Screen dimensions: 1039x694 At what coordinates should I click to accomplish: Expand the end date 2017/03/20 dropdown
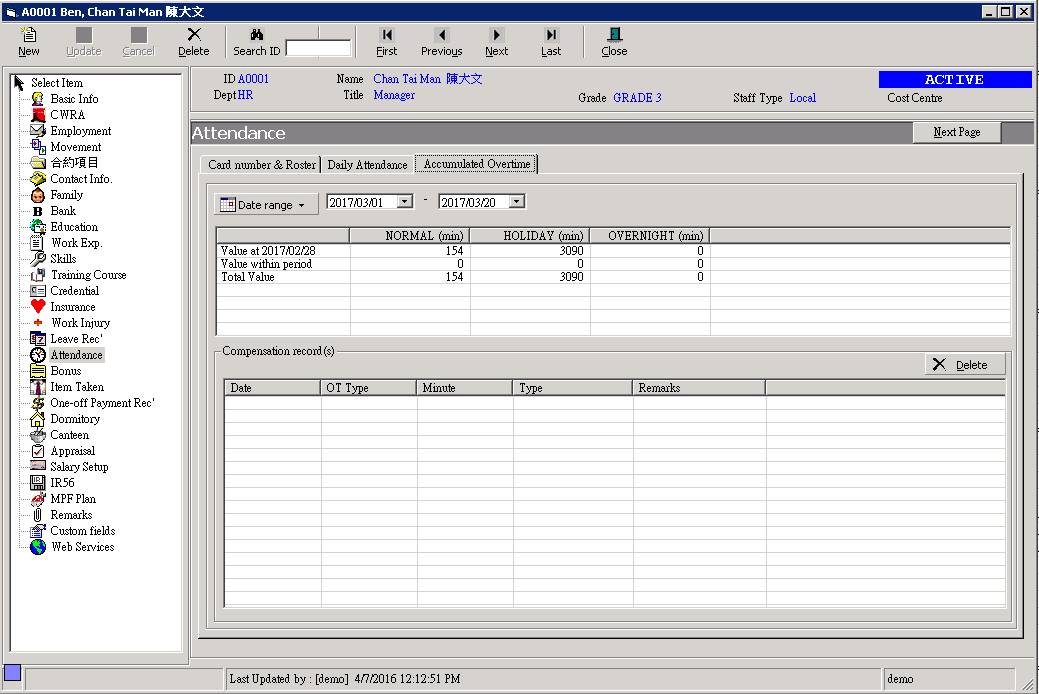516,202
